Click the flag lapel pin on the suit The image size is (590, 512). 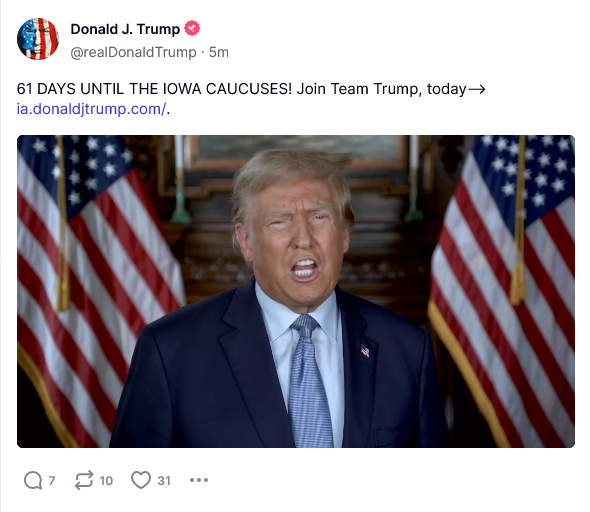[365, 351]
